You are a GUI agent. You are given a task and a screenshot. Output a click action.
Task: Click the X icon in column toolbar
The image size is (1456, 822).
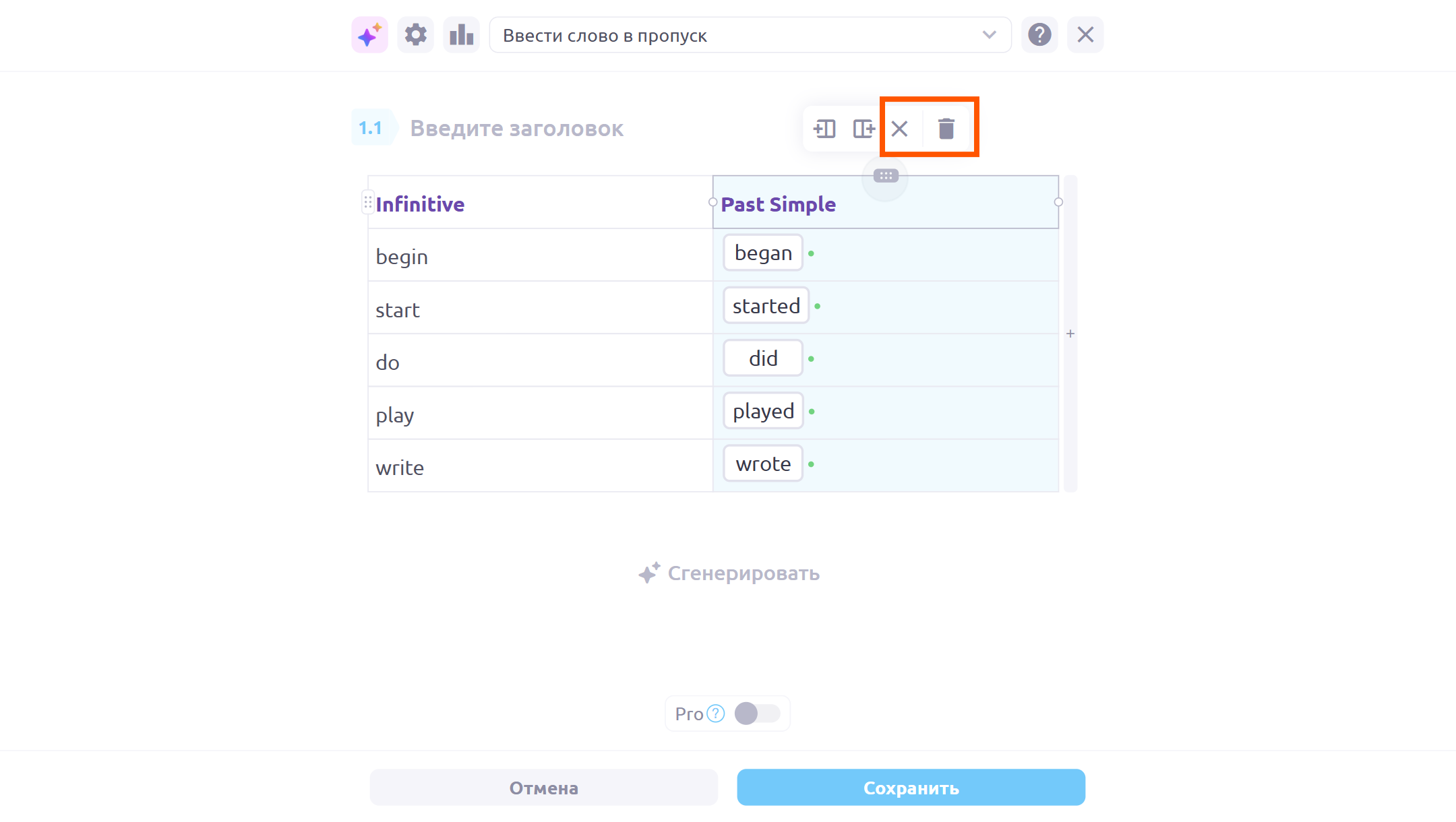coord(900,129)
